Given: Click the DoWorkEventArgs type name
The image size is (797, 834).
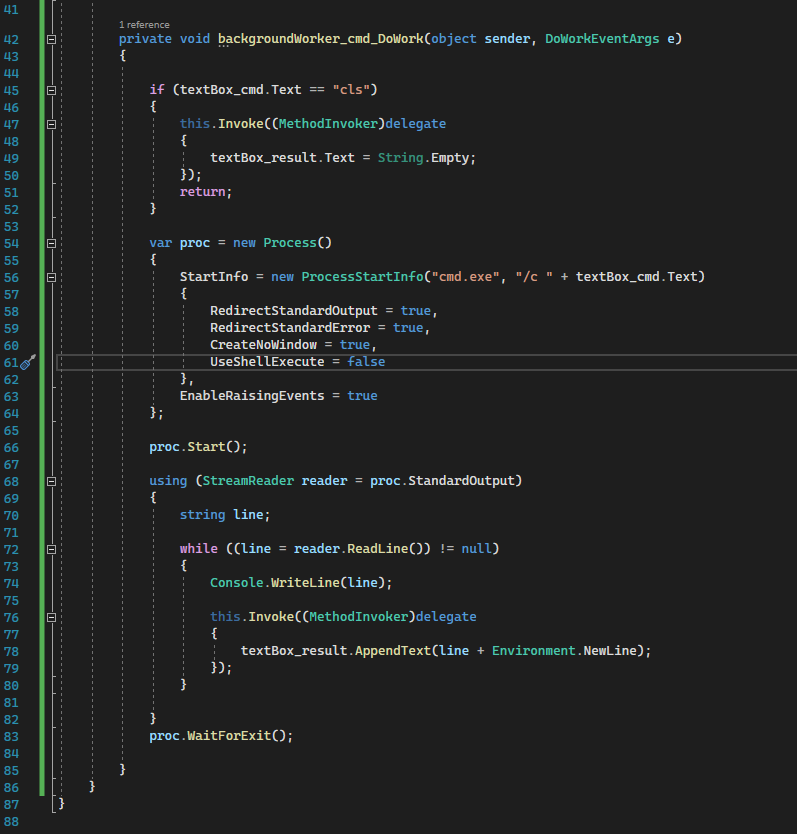Looking at the screenshot, I should pos(602,39).
